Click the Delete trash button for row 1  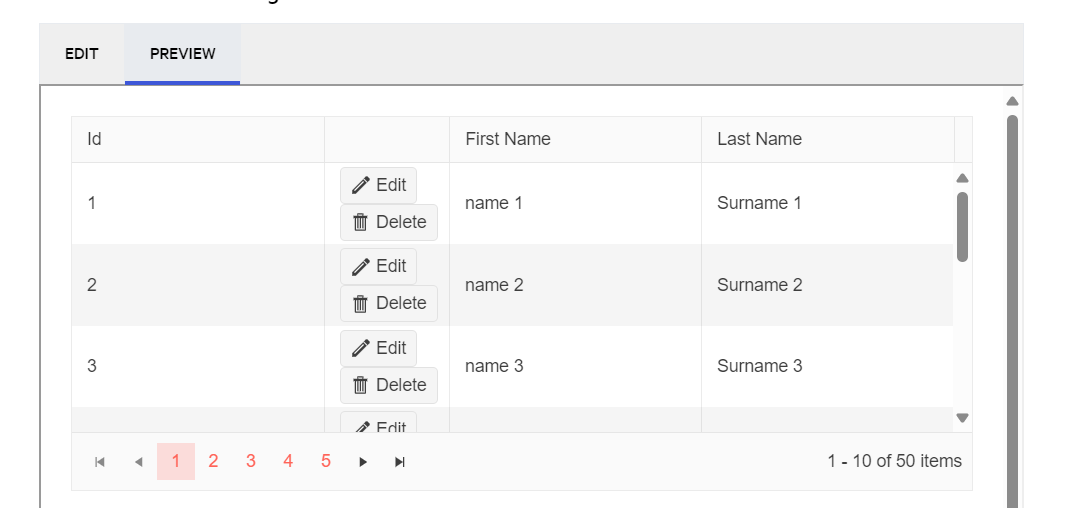point(389,222)
